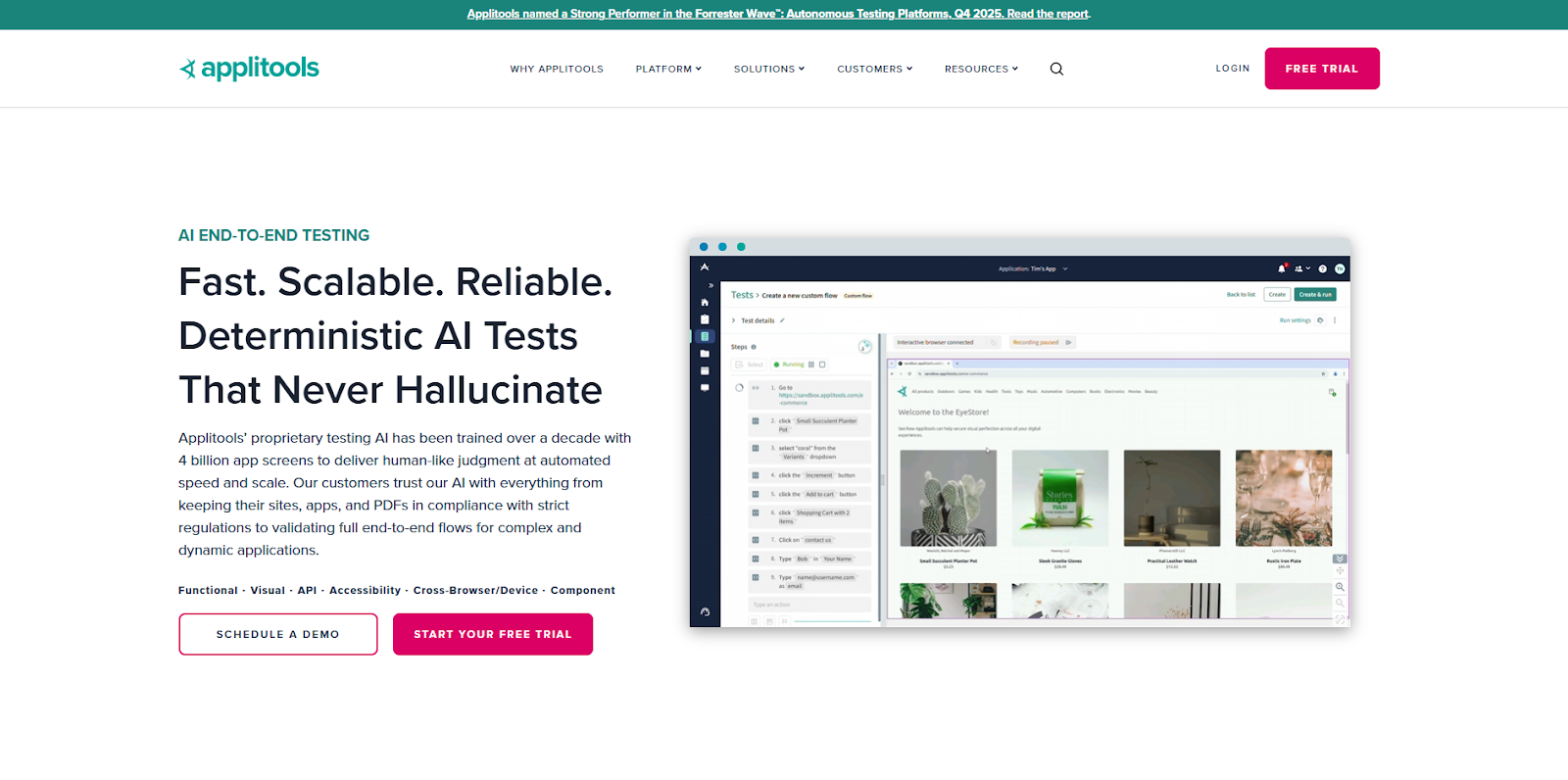Click the Free Trial header button
Viewport: 1568px width, 780px height.
click(x=1322, y=69)
